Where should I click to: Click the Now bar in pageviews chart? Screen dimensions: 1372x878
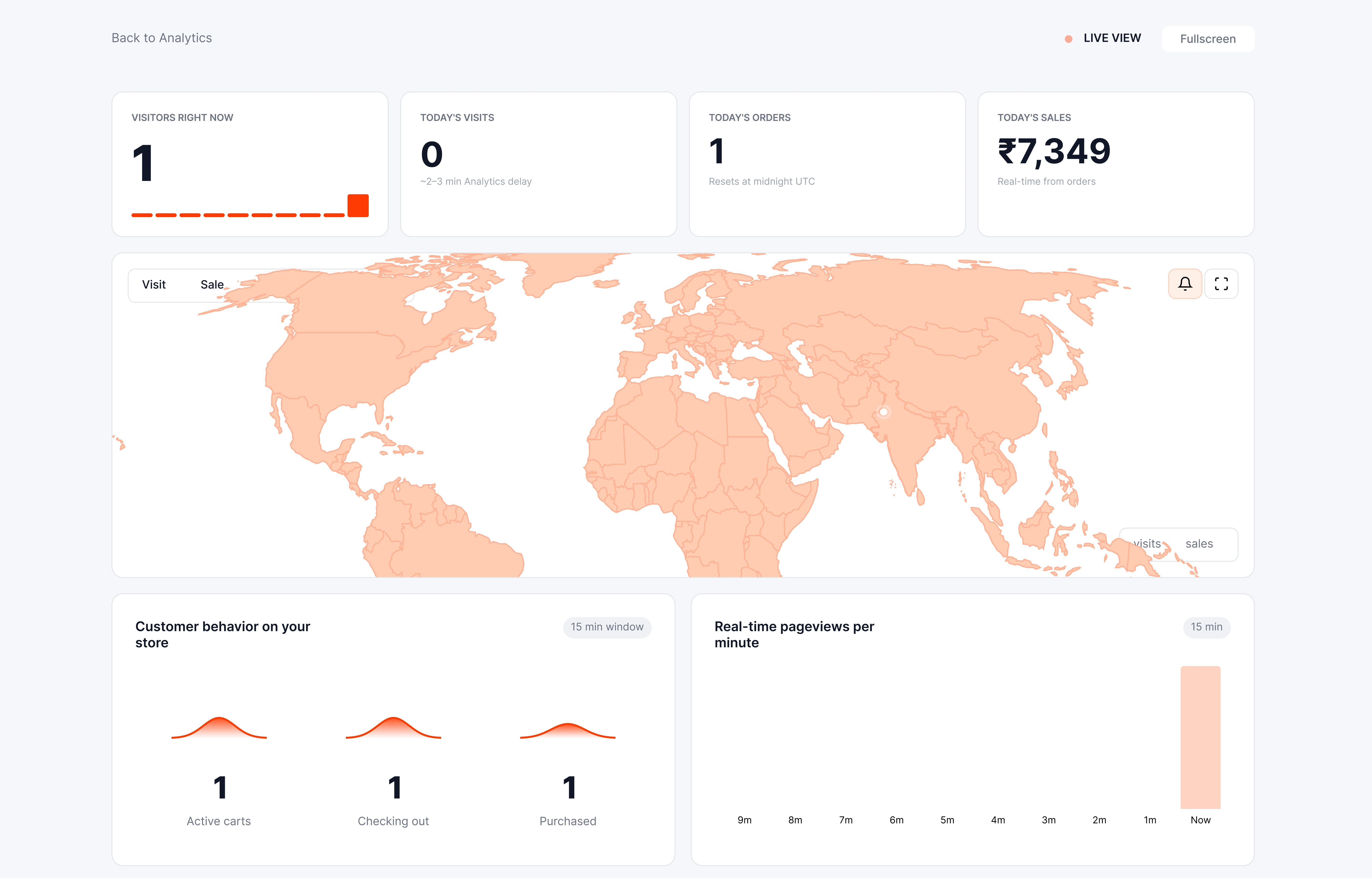tap(1200, 737)
